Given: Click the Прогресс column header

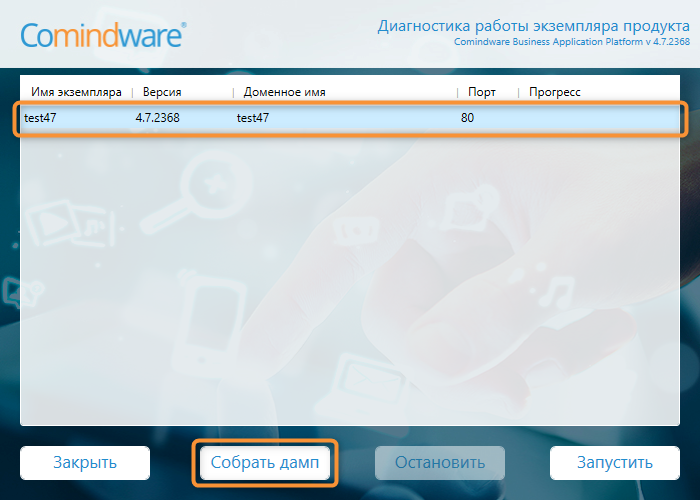Looking at the screenshot, I should point(554,92).
